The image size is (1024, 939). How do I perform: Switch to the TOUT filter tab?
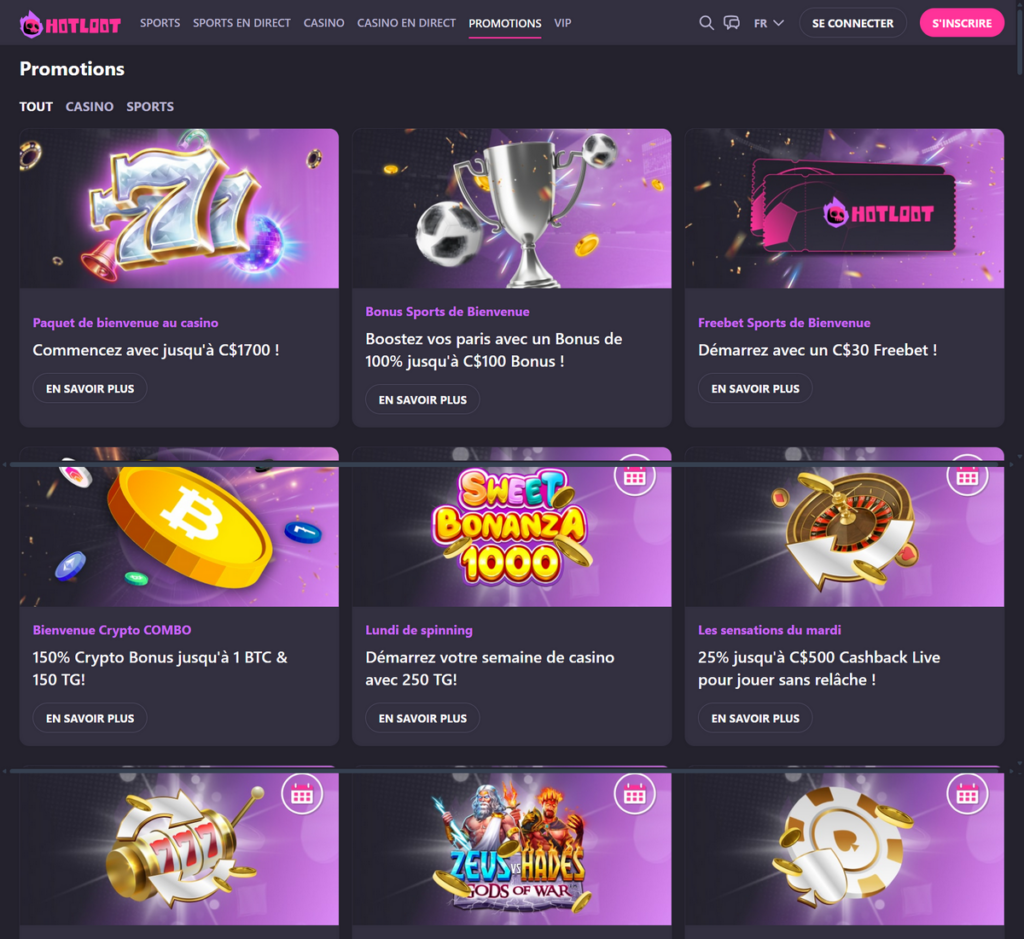tap(36, 106)
